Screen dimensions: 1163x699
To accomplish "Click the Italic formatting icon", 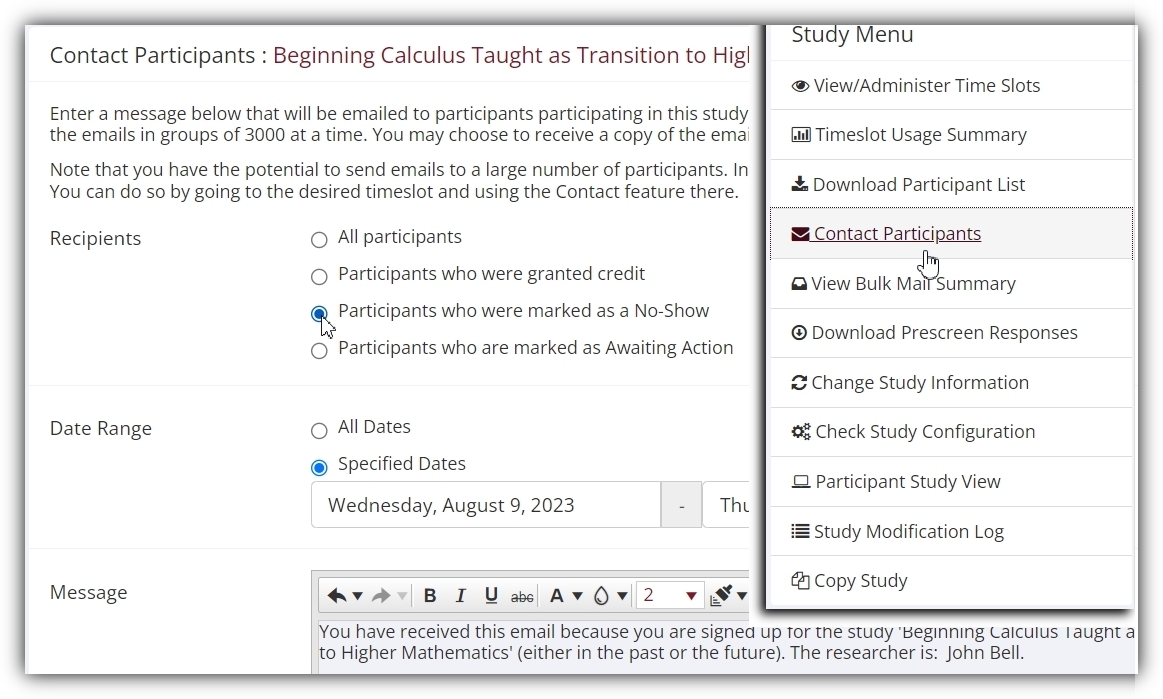I will tap(461, 595).
